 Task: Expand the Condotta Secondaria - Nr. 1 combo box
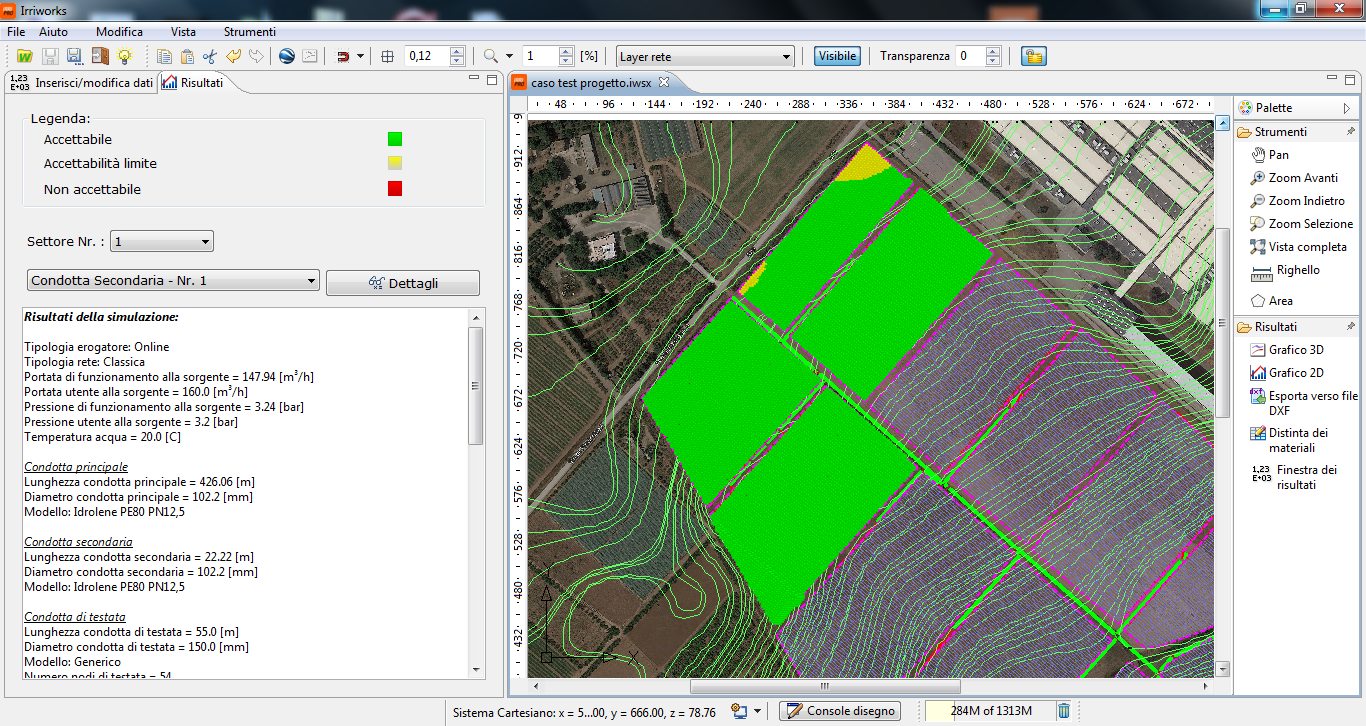pos(173,281)
